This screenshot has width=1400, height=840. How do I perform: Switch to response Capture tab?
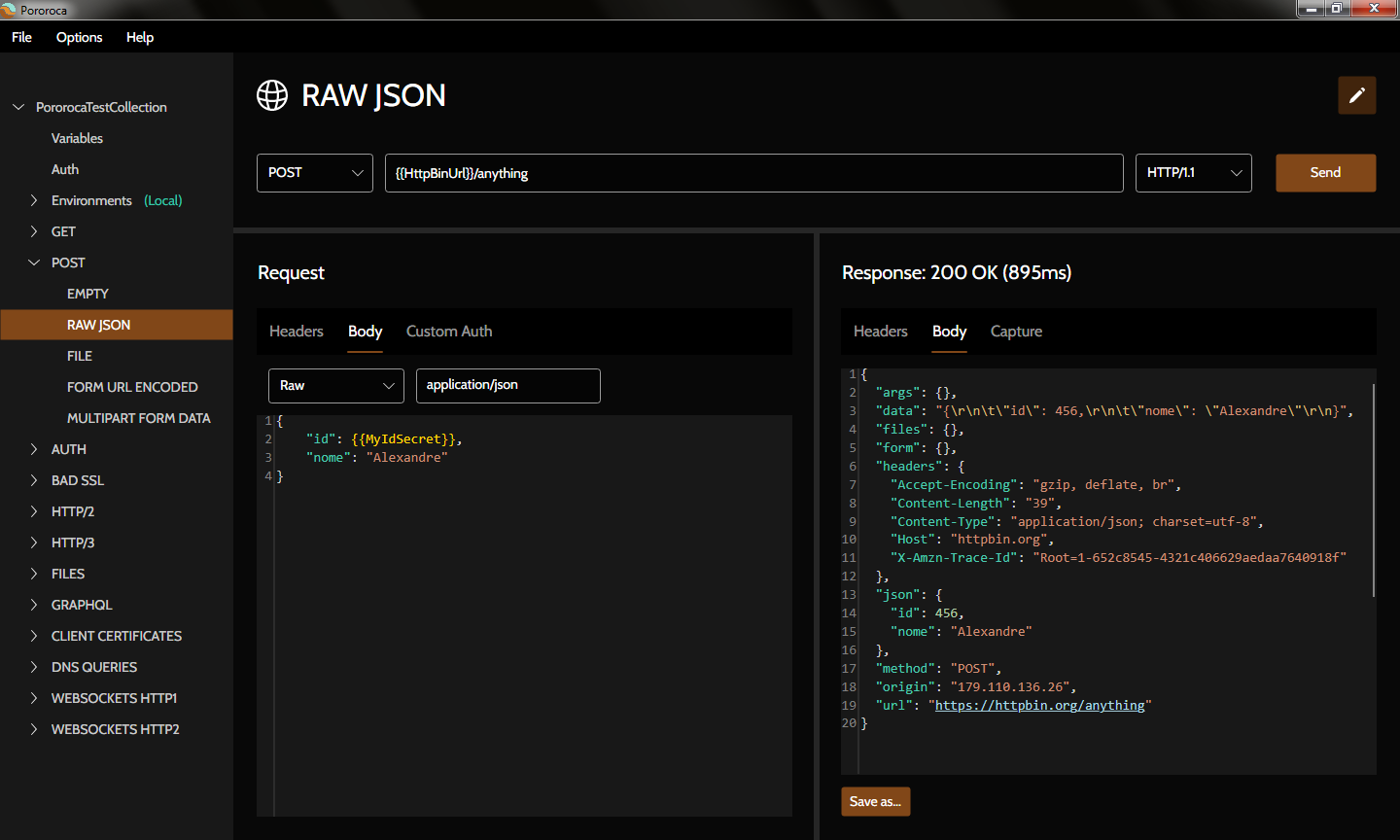coord(1016,332)
